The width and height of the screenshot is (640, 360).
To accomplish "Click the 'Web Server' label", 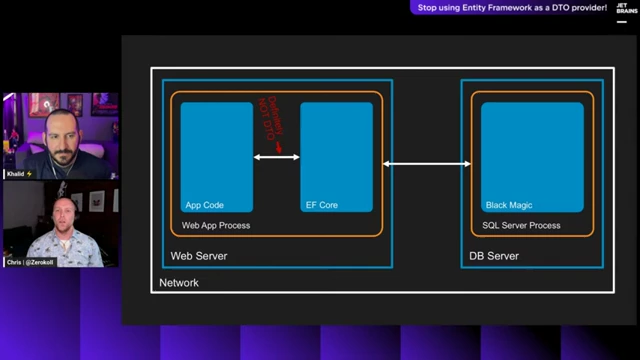I will 199,256.
